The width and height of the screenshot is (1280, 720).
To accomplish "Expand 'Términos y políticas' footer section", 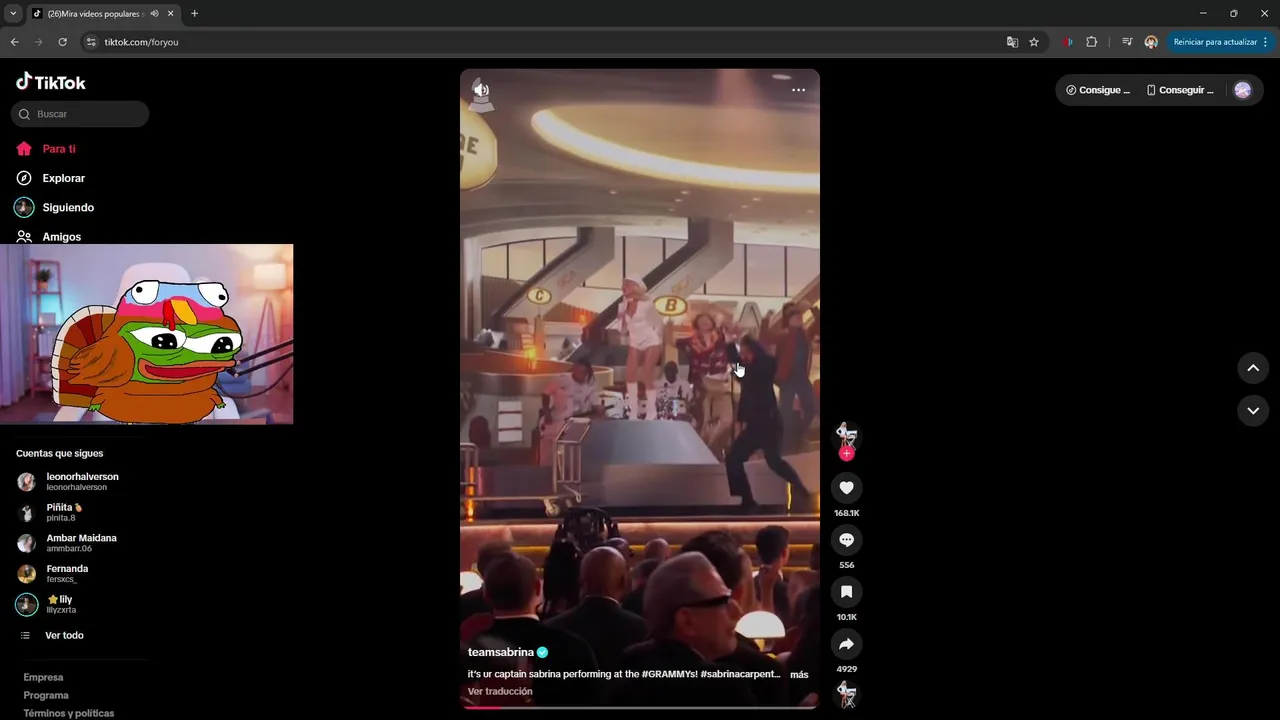I will 69,714.
